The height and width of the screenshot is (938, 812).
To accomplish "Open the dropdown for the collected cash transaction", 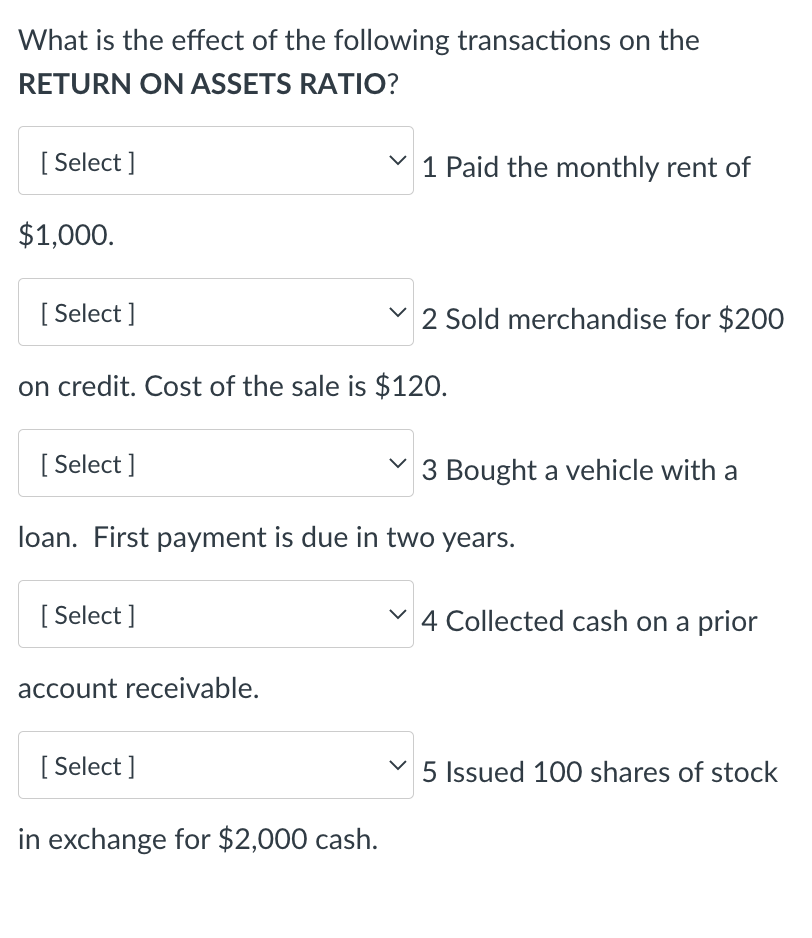I will pos(215,615).
